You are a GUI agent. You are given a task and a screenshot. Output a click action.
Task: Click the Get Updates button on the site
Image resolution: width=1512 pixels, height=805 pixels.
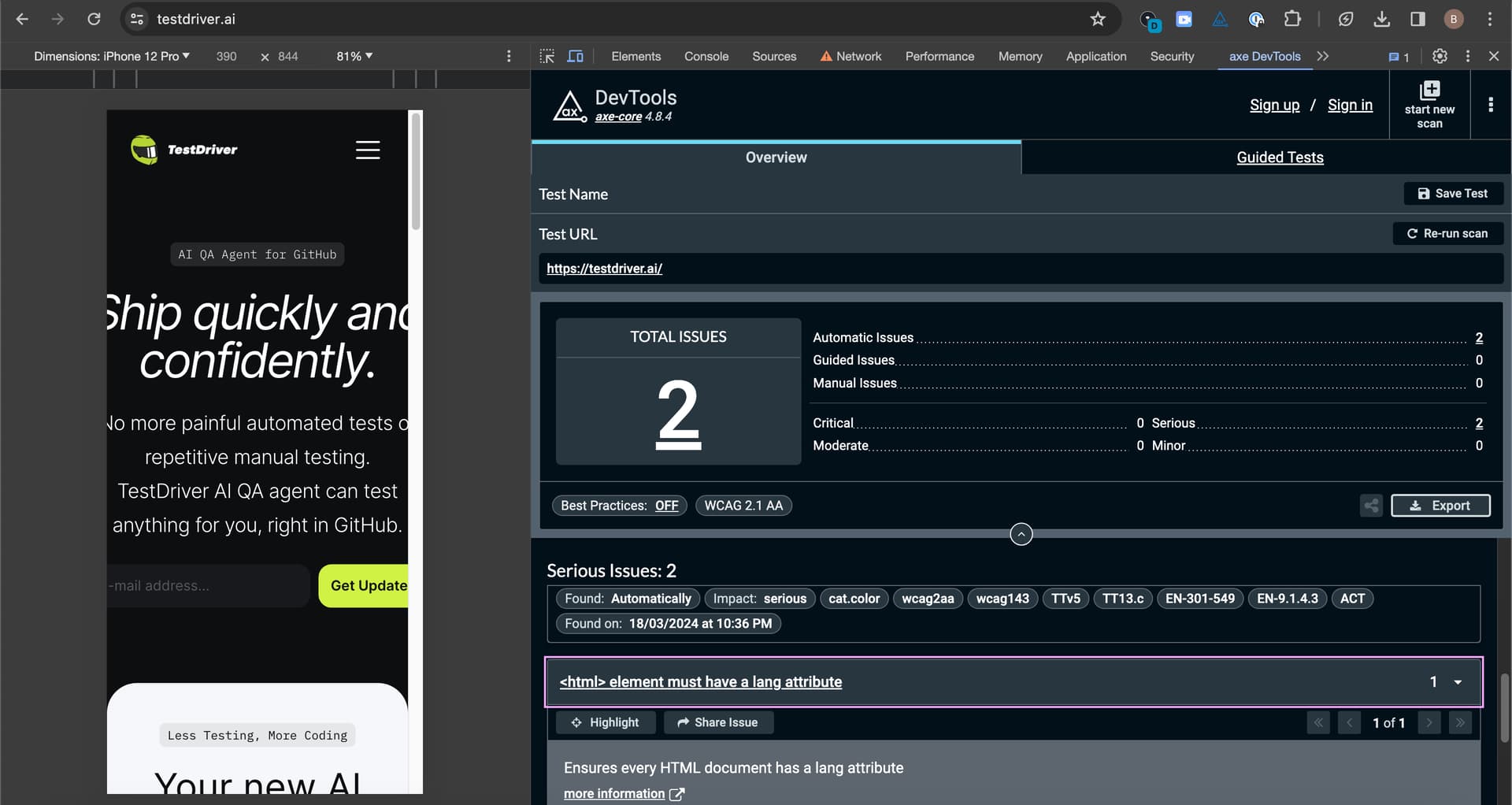364,586
